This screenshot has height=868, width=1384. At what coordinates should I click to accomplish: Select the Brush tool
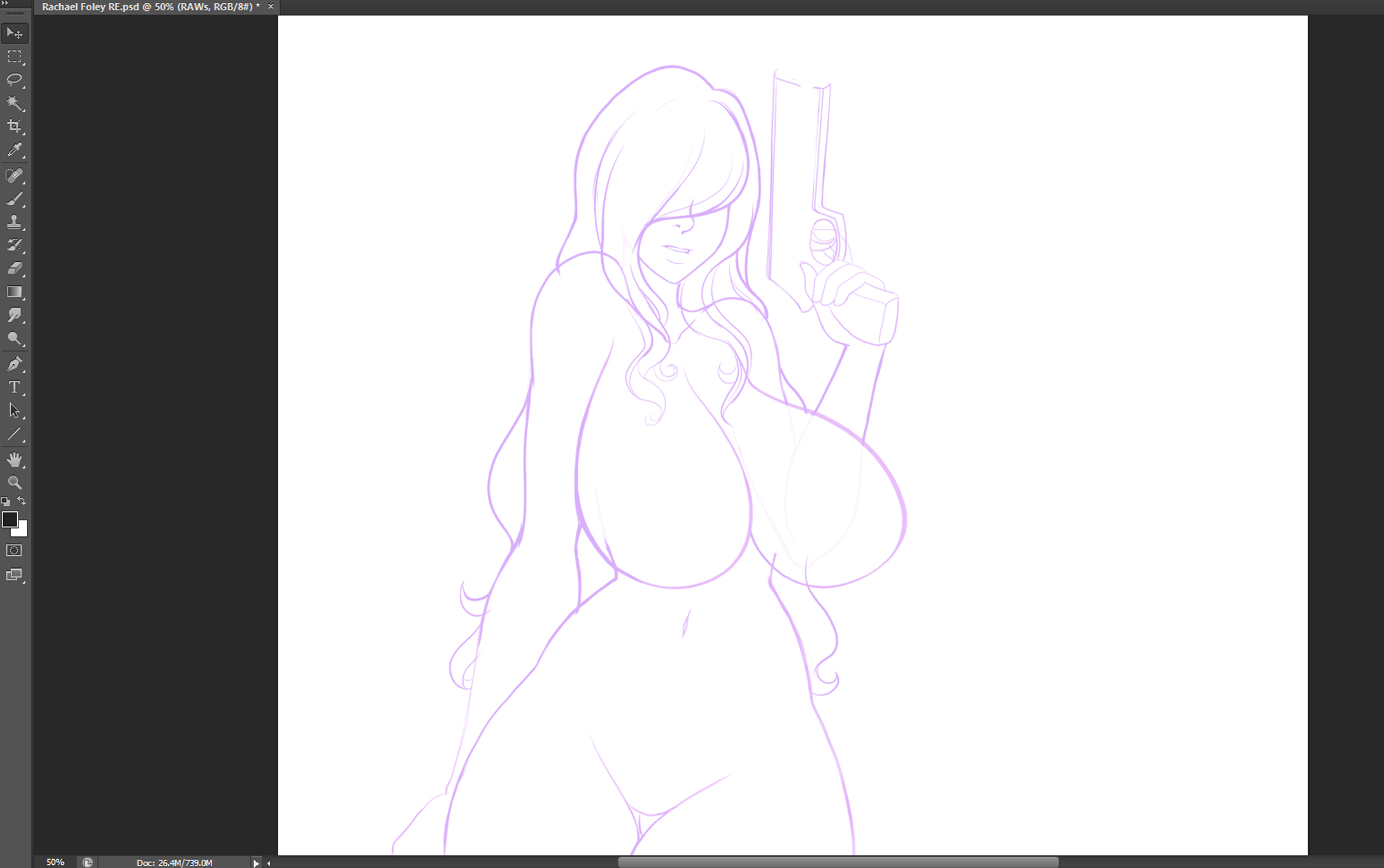click(15, 199)
